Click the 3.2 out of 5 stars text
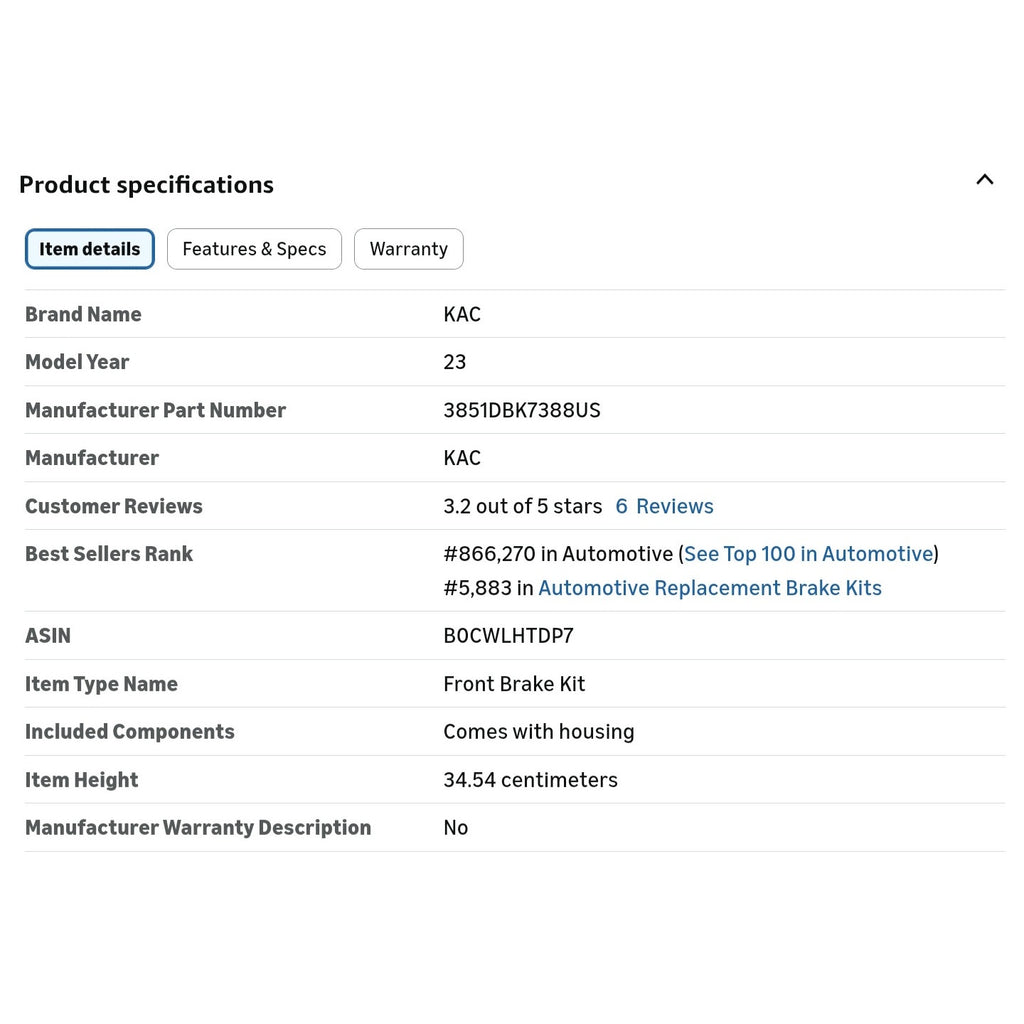1024x1024 pixels. coord(522,506)
